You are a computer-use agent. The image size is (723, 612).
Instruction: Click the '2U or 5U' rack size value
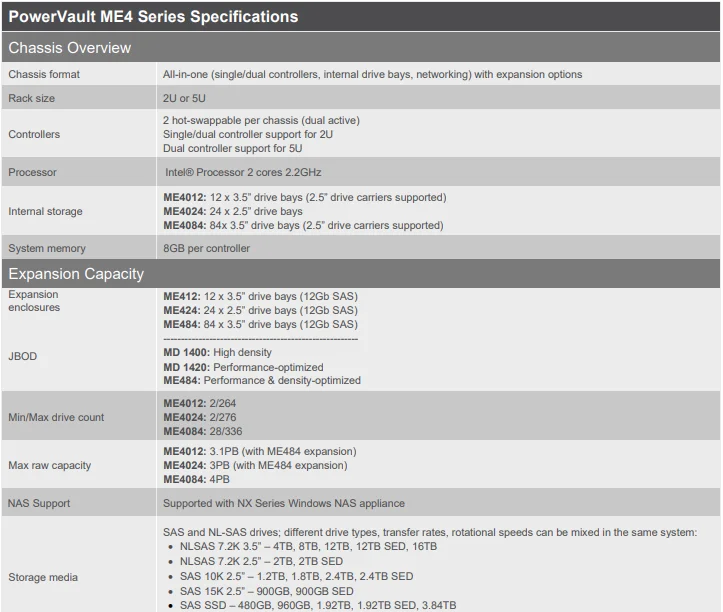186,98
